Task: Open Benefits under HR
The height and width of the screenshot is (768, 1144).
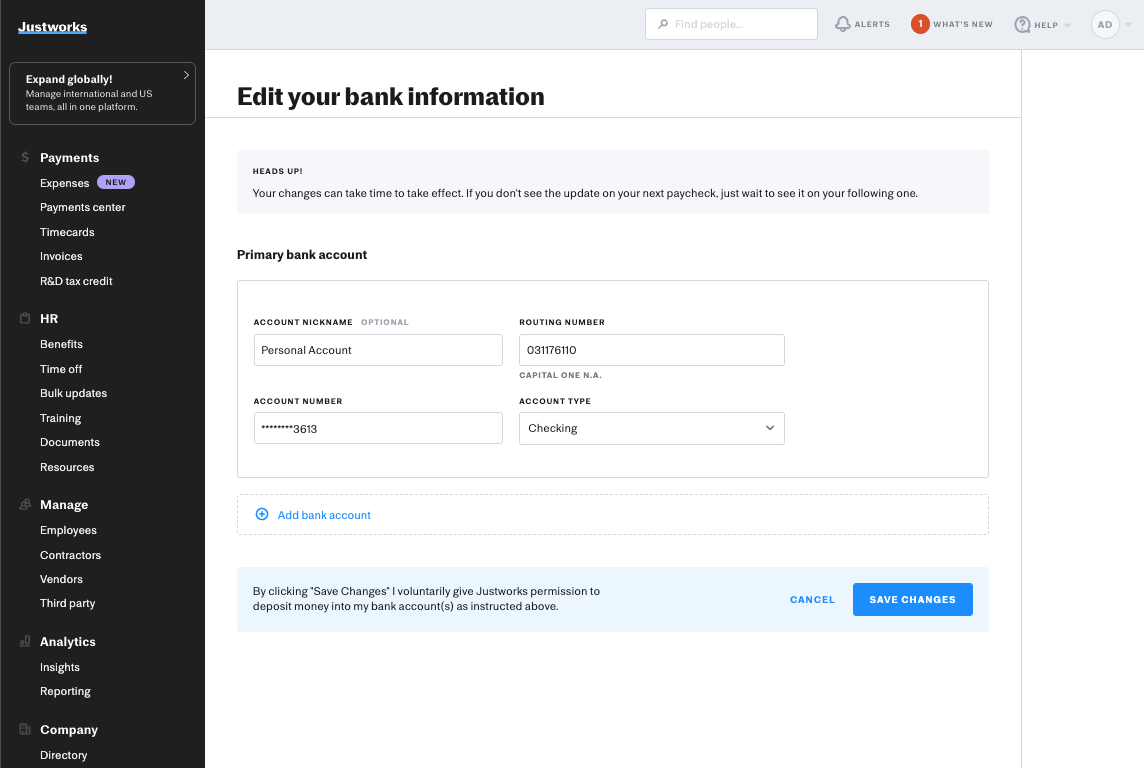Action: [61, 344]
